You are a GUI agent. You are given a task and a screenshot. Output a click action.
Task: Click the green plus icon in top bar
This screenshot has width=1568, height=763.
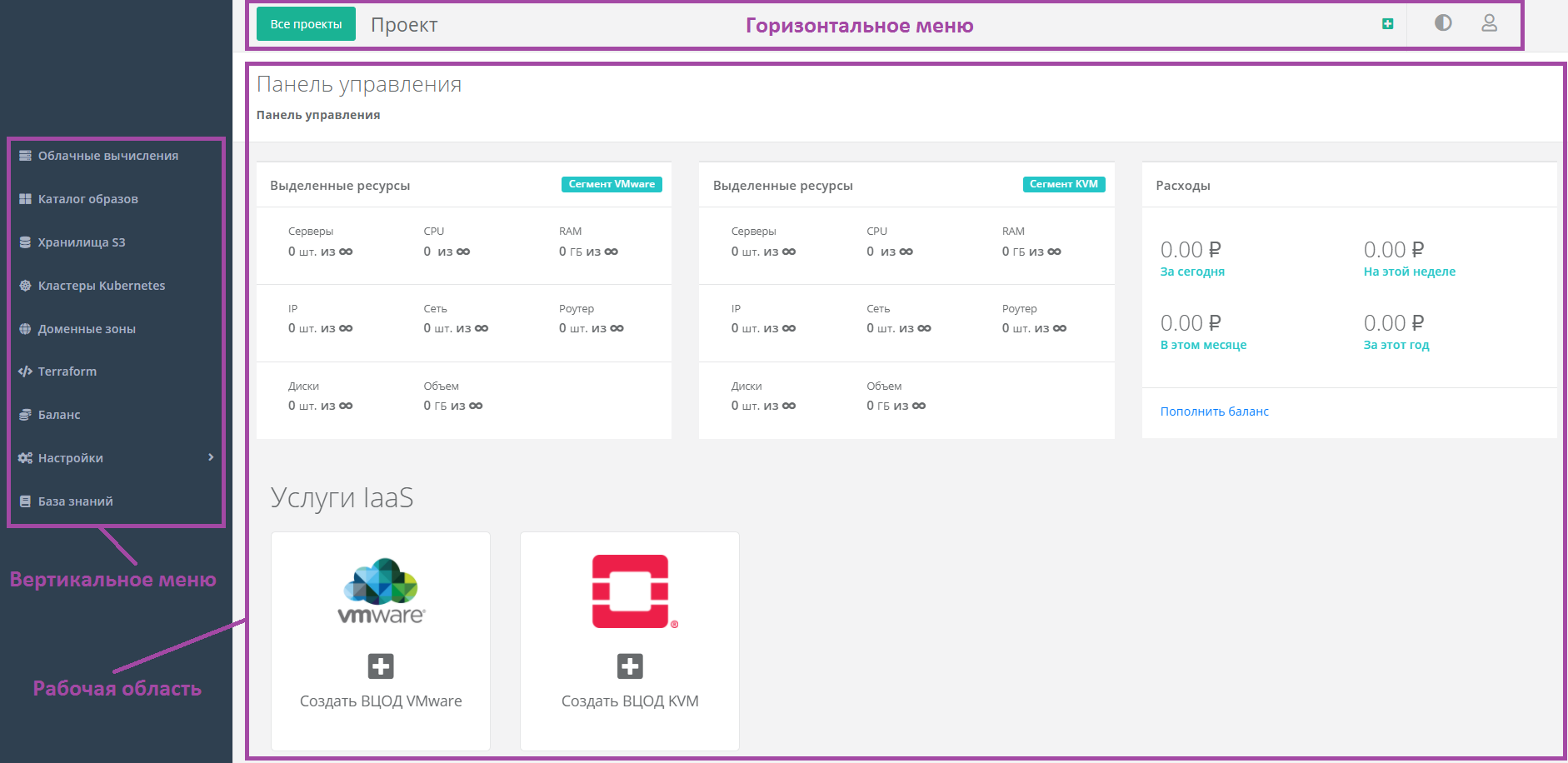click(x=1387, y=24)
